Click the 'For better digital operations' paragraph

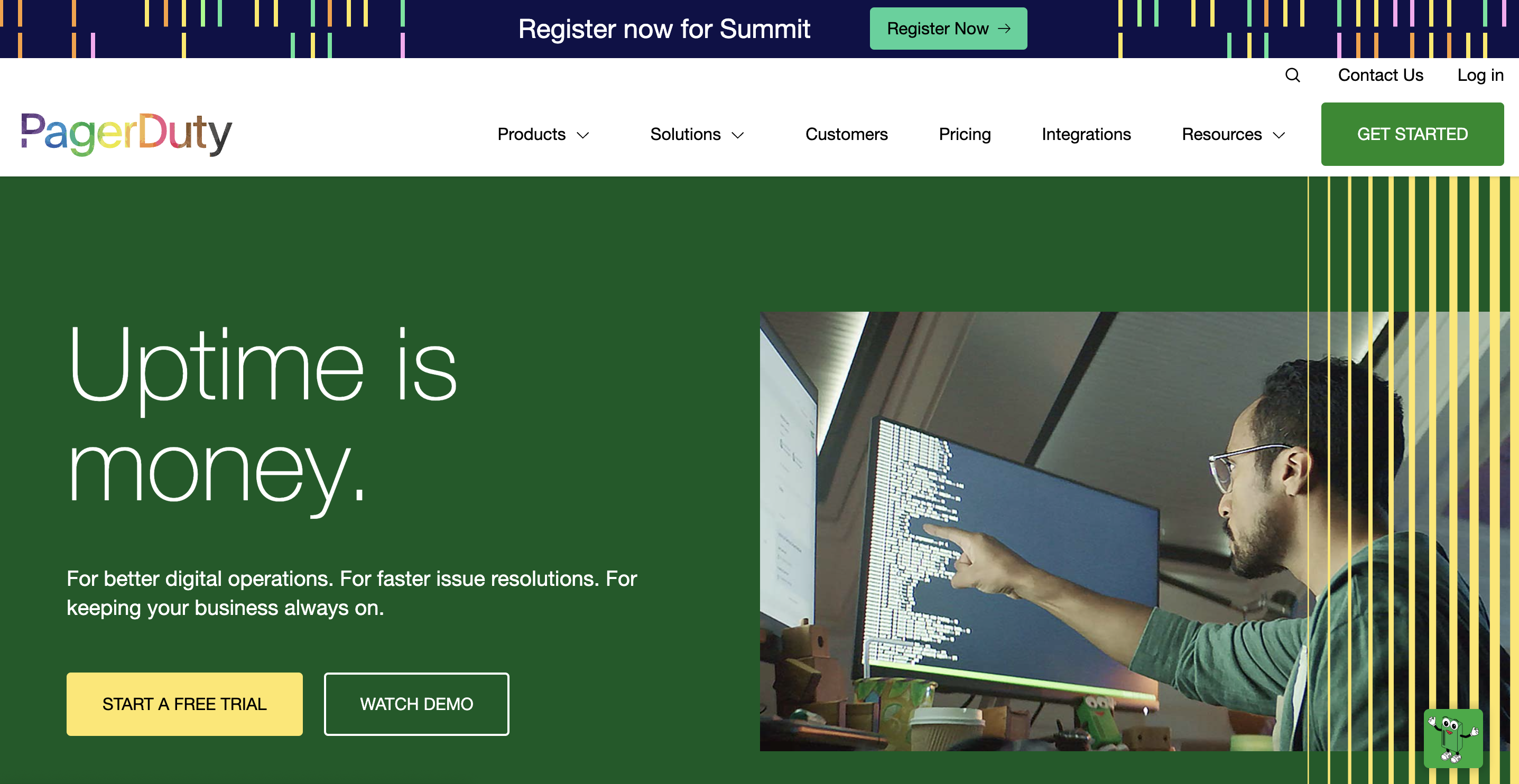coord(352,593)
